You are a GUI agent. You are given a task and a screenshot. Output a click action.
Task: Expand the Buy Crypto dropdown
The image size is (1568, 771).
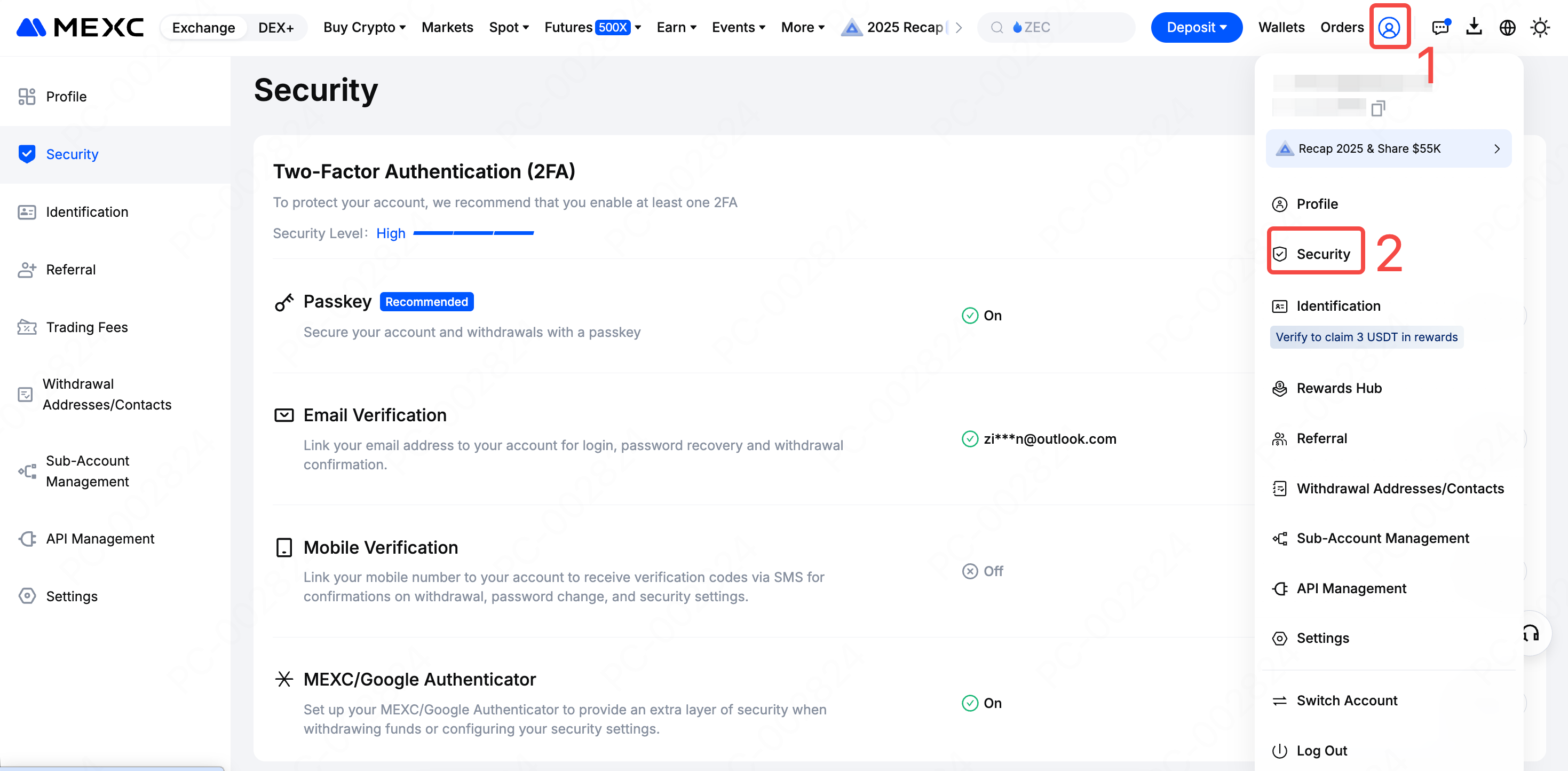click(364, 27)
